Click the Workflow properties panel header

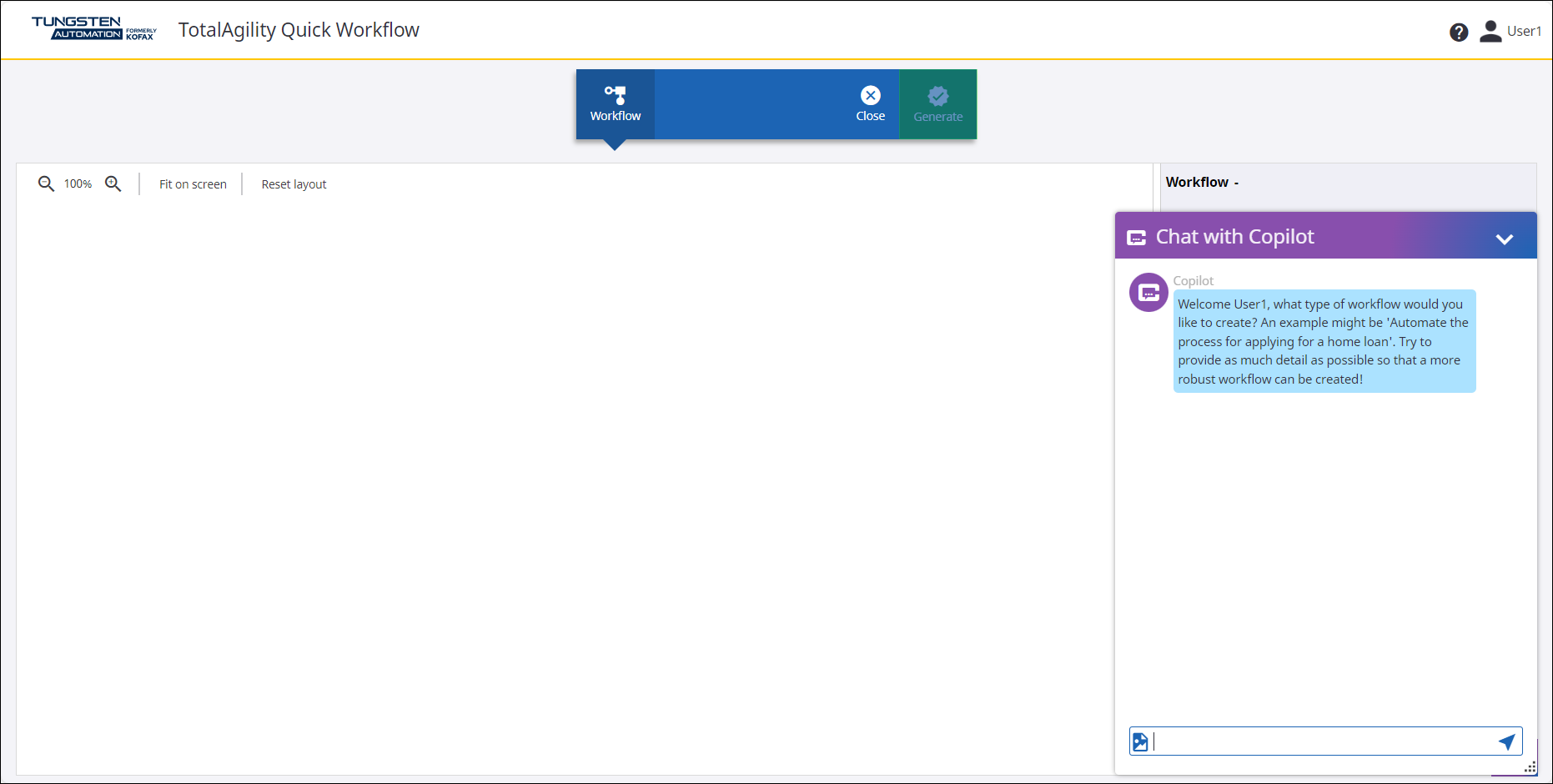pos(1202,183)
